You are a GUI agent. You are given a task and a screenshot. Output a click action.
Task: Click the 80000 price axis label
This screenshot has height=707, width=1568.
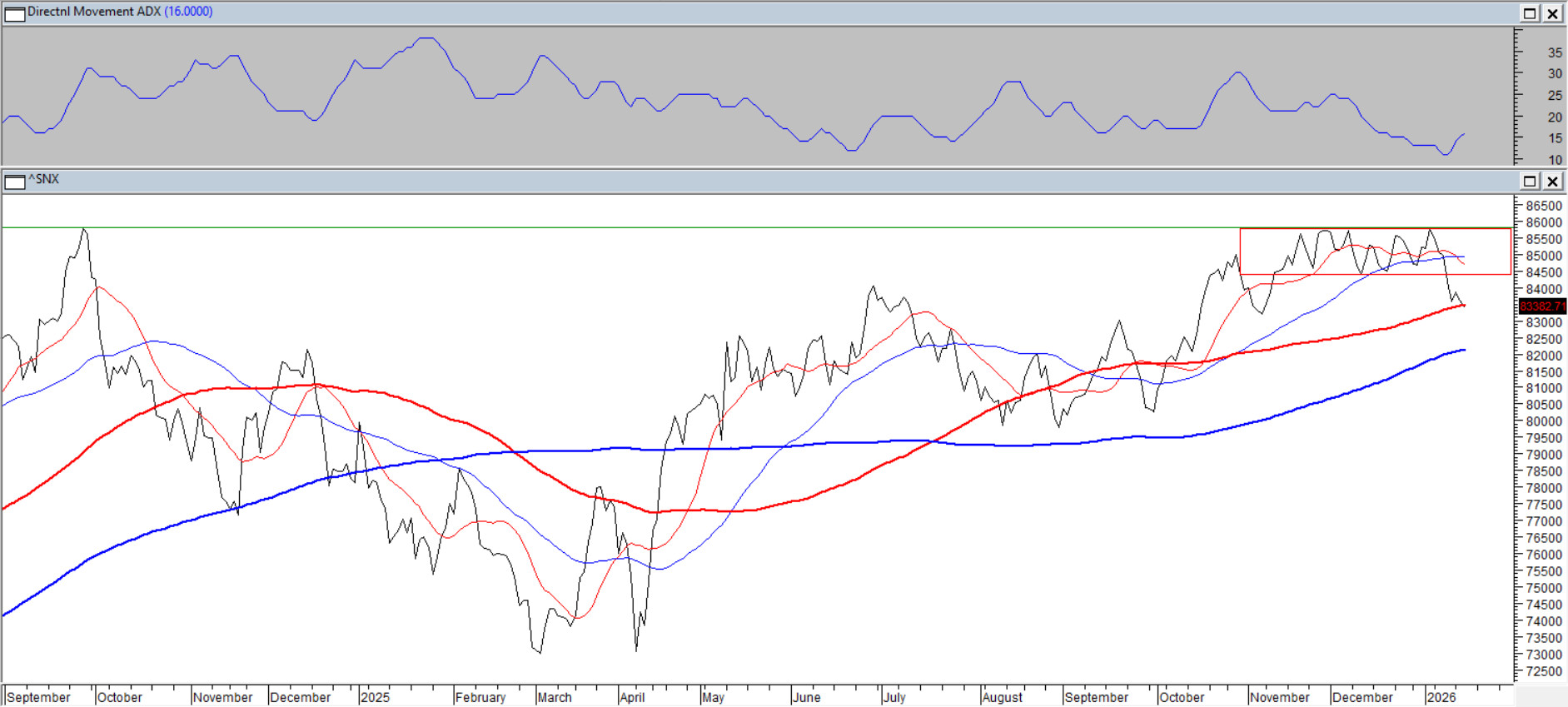pyautogui.click(x=1543, y=421)
